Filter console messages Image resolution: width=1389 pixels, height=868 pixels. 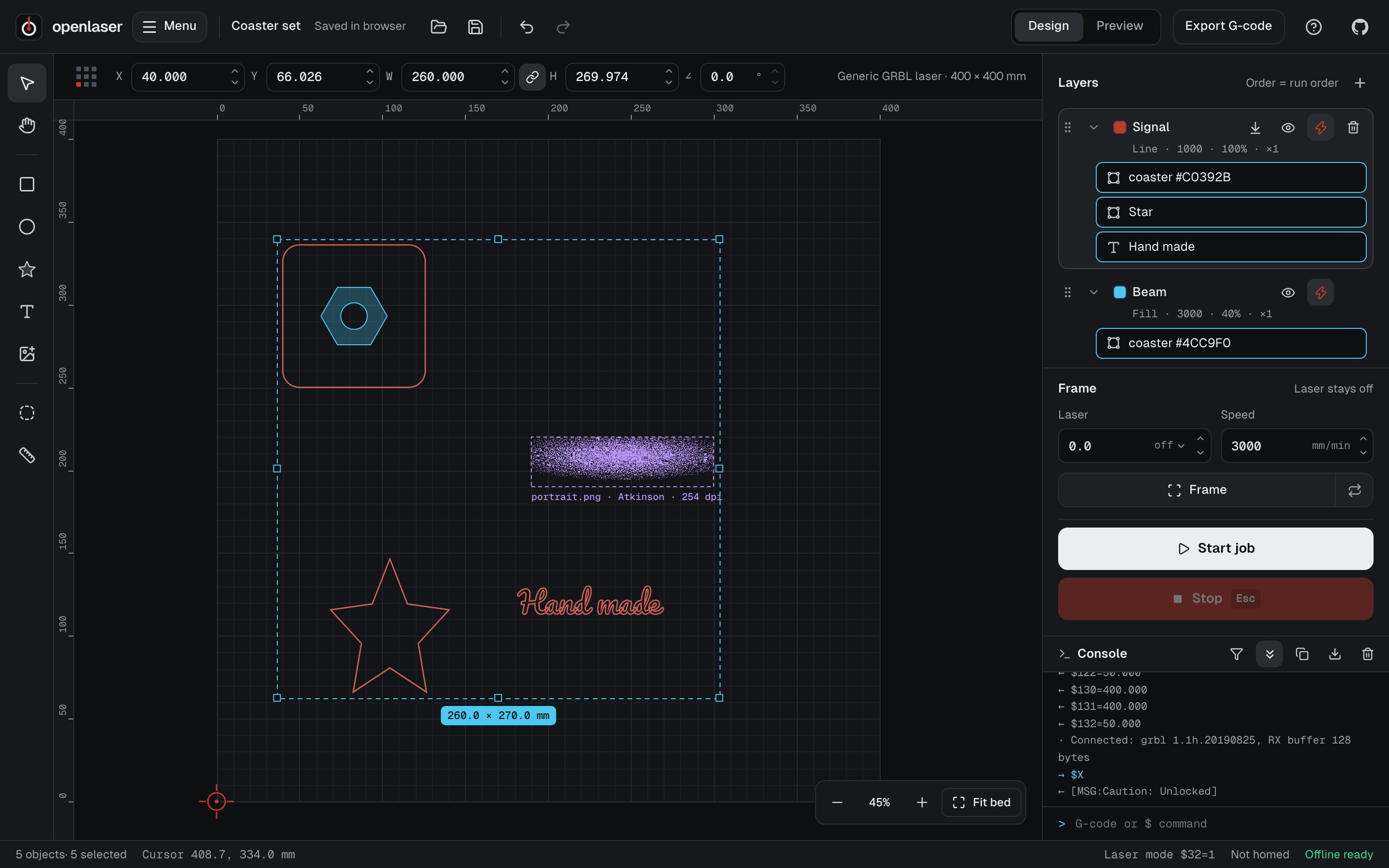click(1236, 654)
